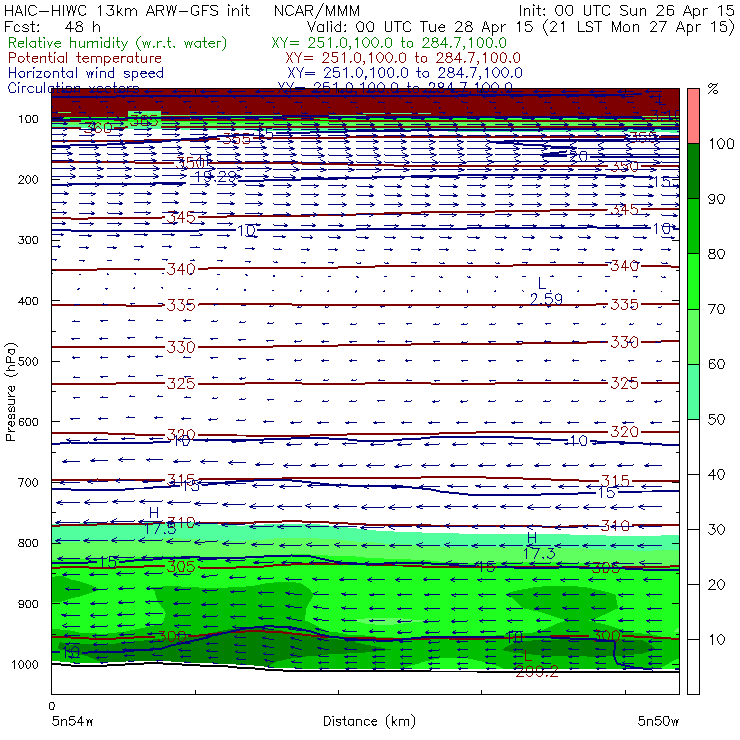Select the 'Init: 00 UTC Sun 26 Apr 15' text
The height and width of the screenshot is (740, 740).
(x=626, y=11)
